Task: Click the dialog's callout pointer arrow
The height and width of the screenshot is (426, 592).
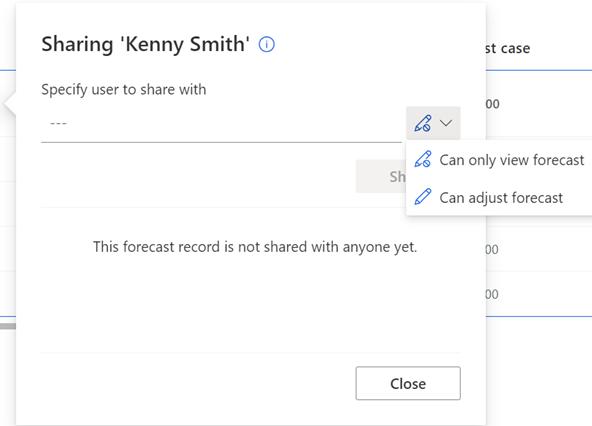Action: pyautogui.click(x=10, y=104)
